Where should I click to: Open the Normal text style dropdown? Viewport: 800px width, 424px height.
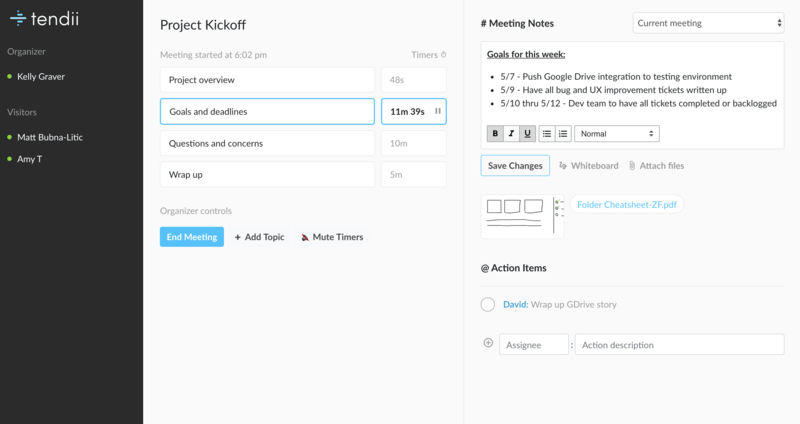[x=617, y=134]
